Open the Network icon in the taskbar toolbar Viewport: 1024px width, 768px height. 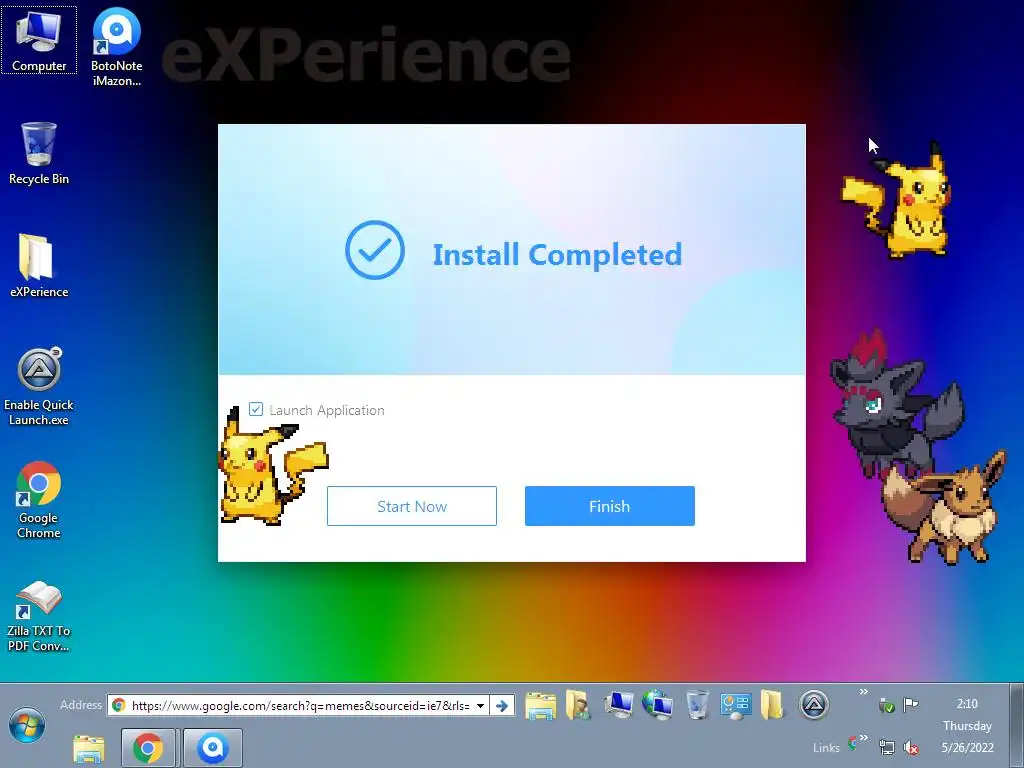tap(658, 705)
